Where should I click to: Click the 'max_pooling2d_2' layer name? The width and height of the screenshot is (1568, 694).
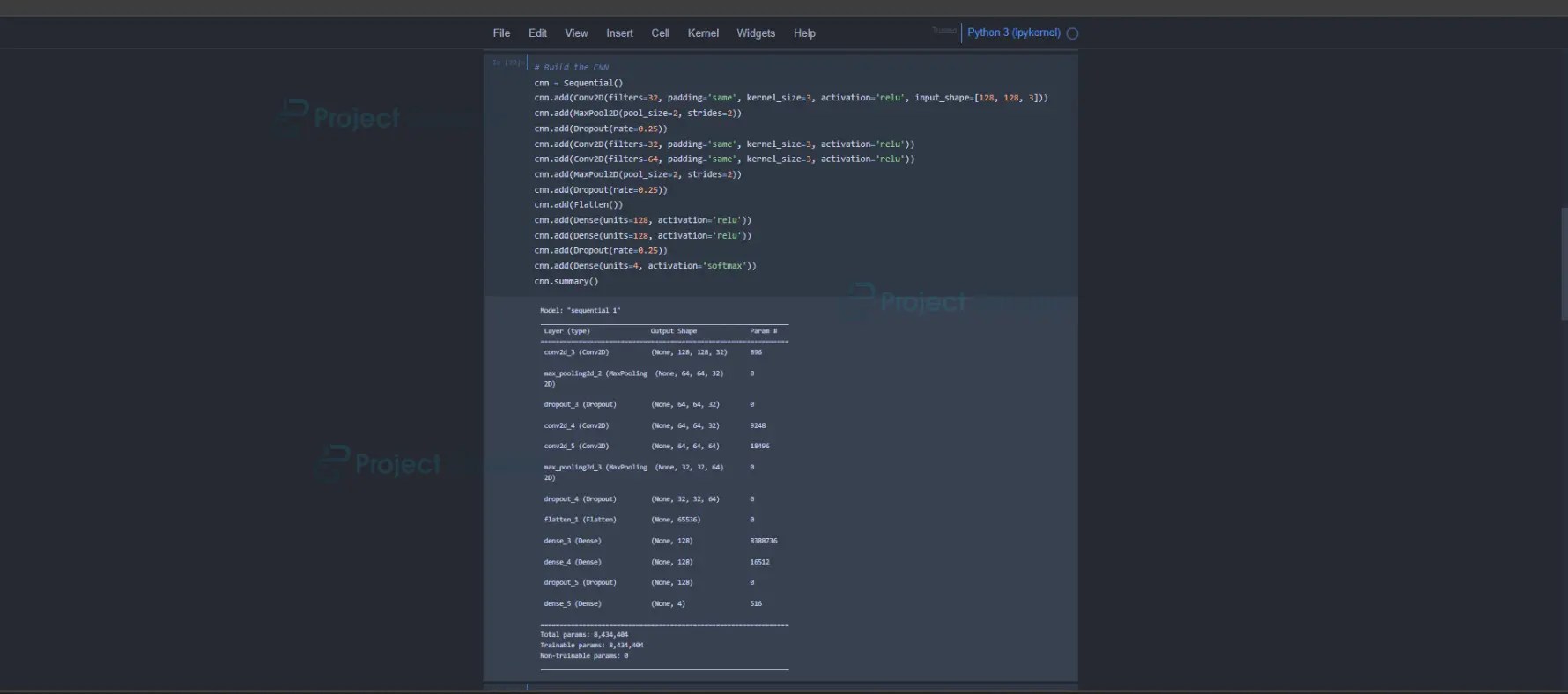point(573,373)
